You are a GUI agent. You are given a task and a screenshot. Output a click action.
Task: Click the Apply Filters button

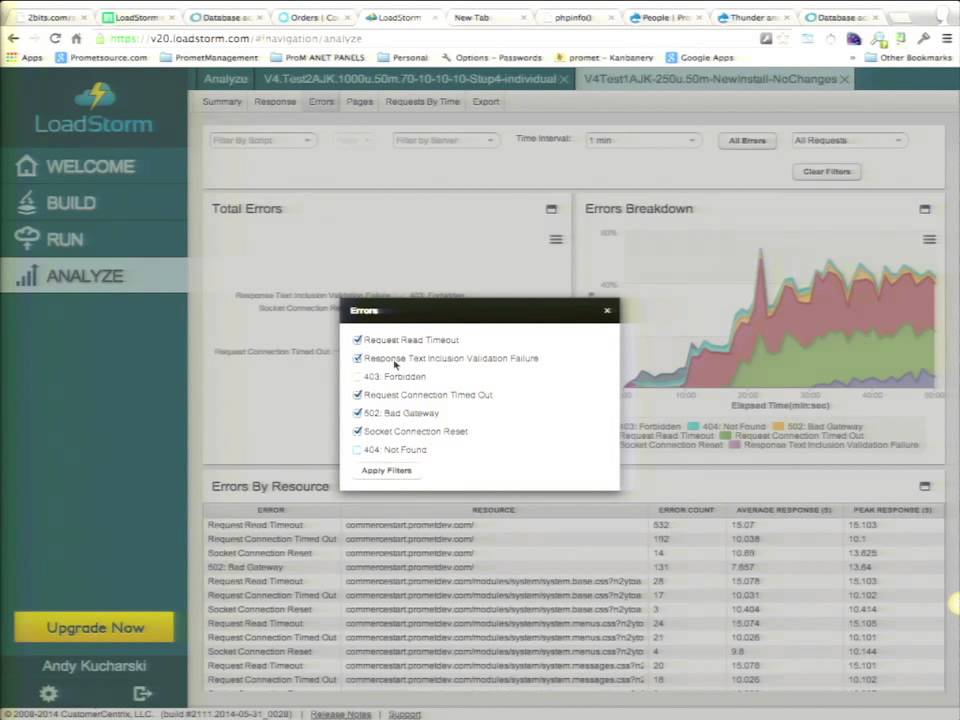tap(386, 470)
